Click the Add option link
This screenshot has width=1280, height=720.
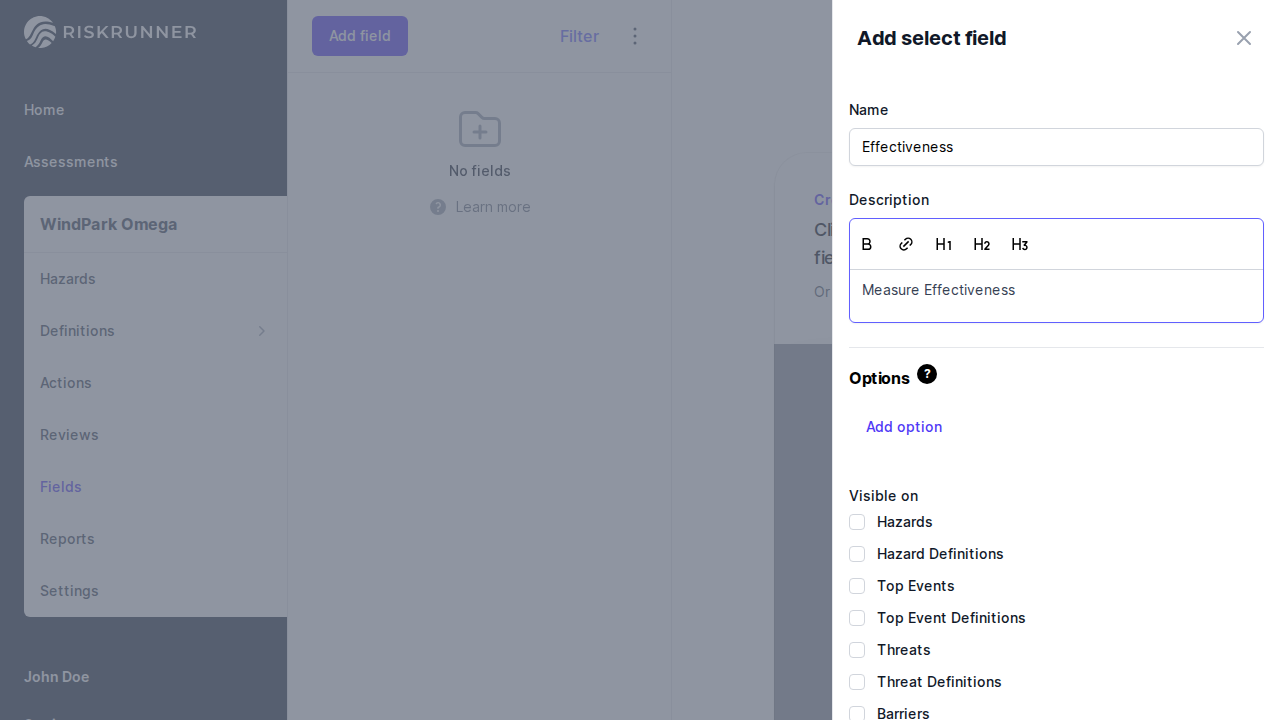904,427
